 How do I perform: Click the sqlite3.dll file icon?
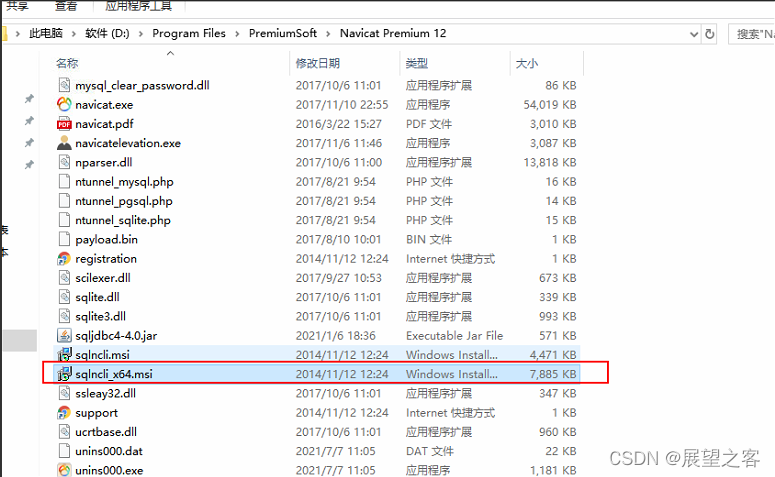point(64,316)
